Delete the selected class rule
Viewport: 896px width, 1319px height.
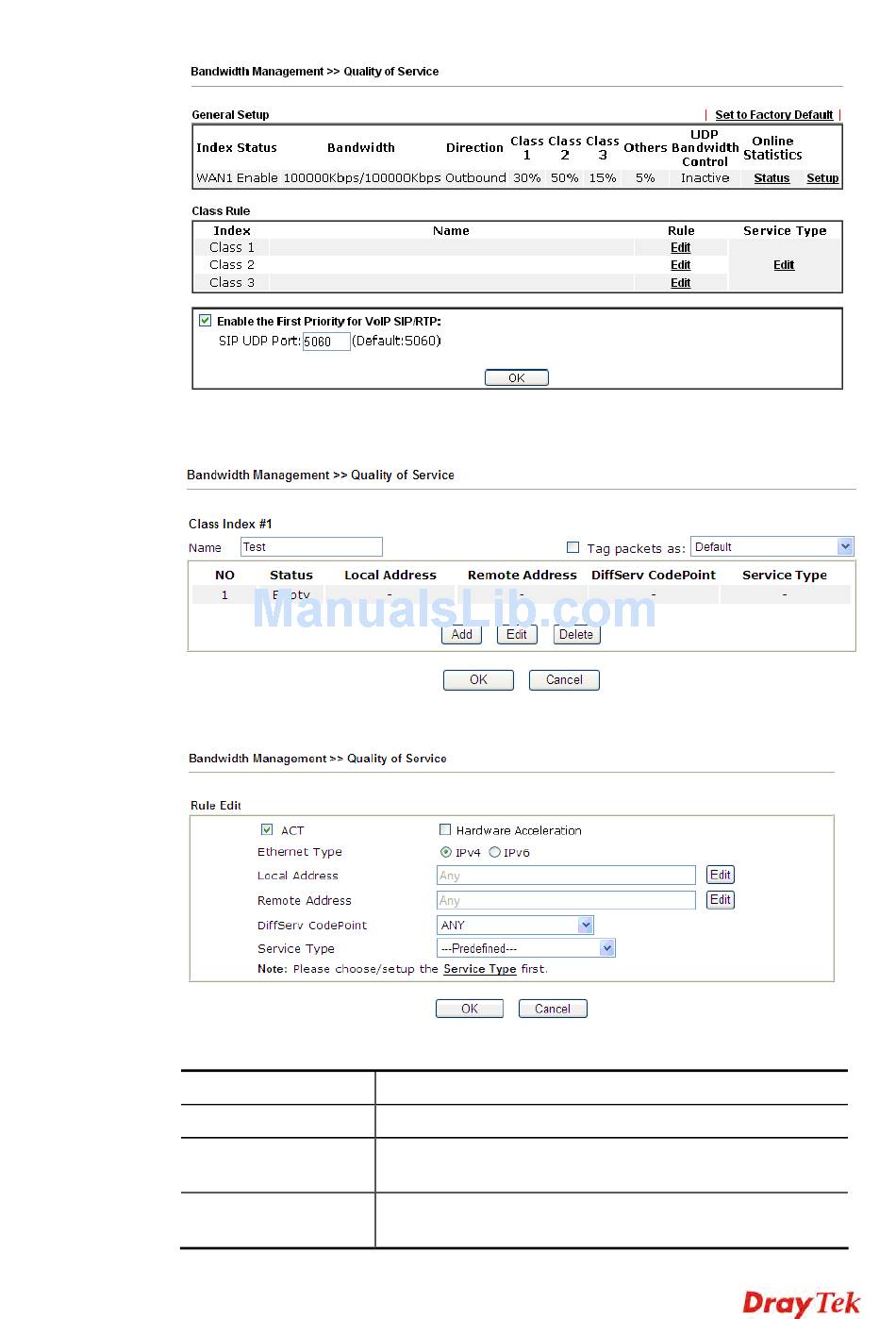pos(576,635)
